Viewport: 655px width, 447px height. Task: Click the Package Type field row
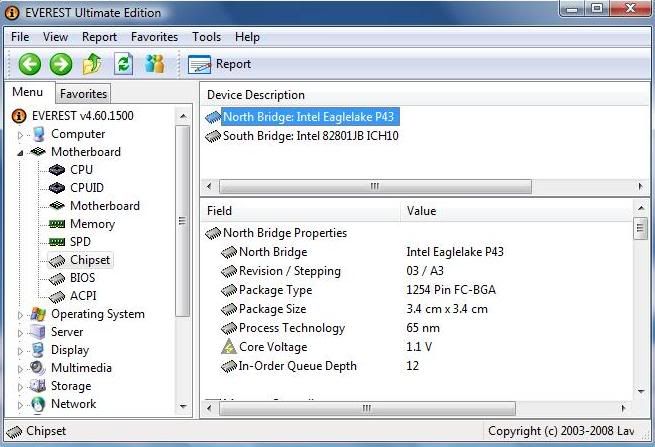[x=417, y=290]
